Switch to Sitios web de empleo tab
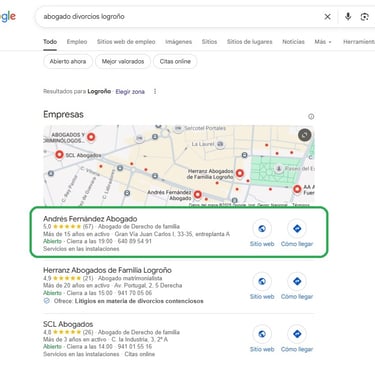 pyautogui.click(x=126, y=42)
